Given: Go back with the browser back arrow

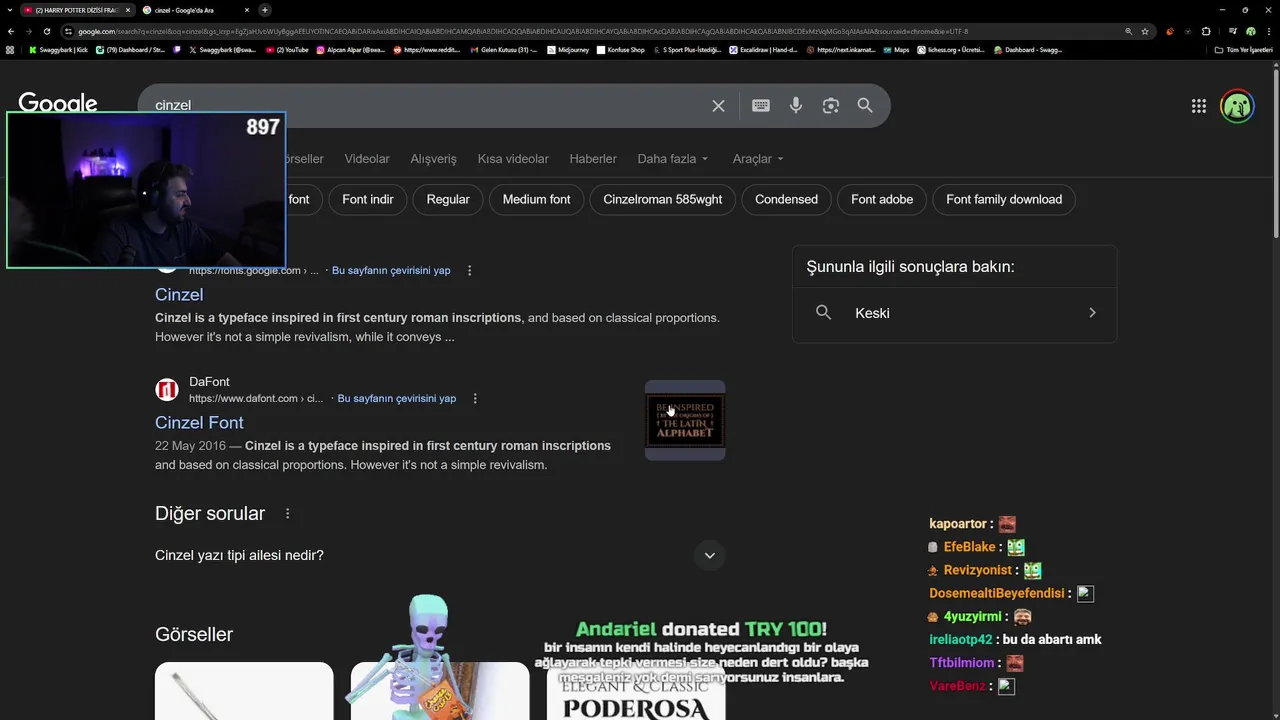Looking at the screenshot, I should (x=11, y=31).
